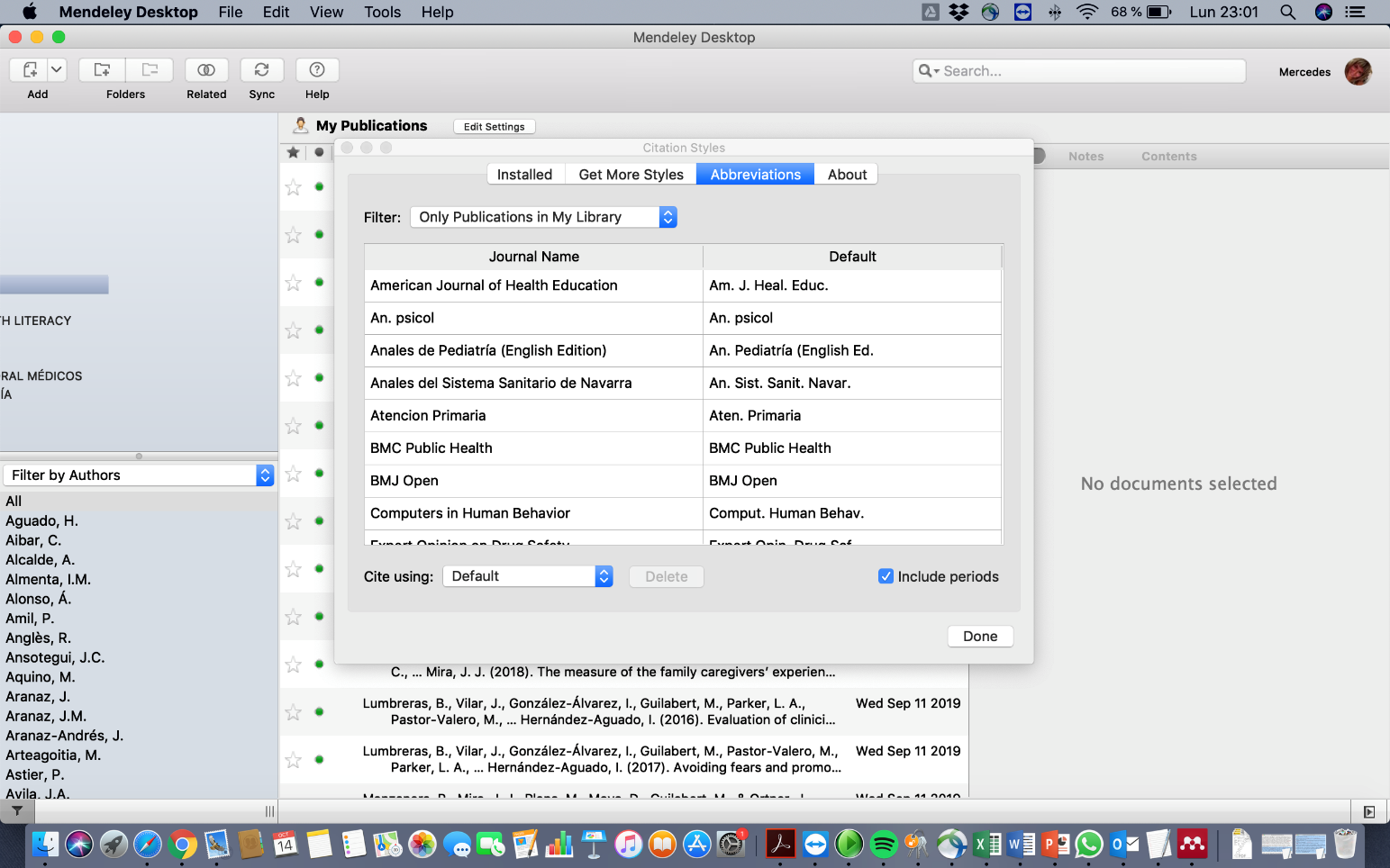Select the Abbreviations tab

click(755, 175)
